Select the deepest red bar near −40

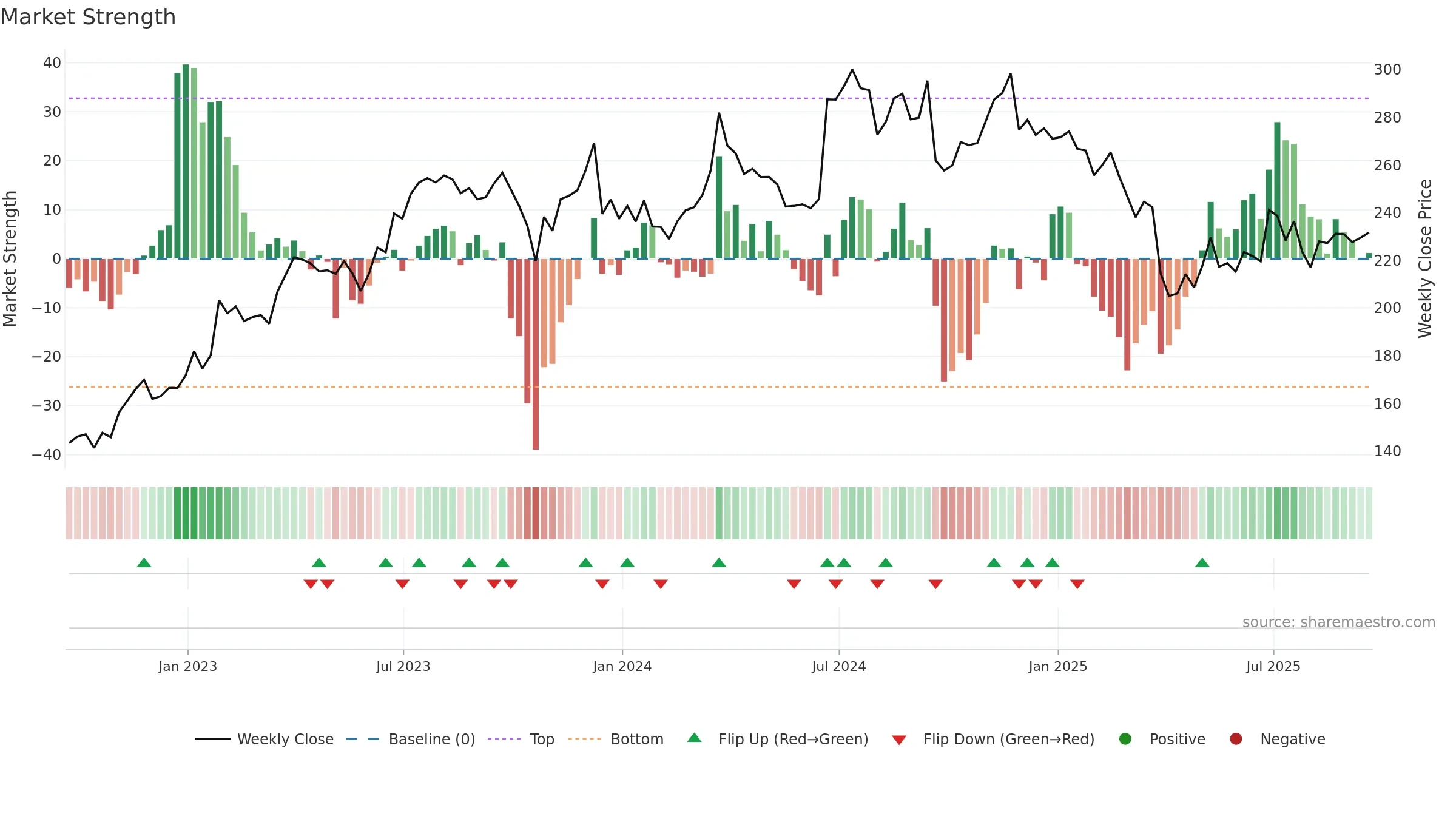536,354
